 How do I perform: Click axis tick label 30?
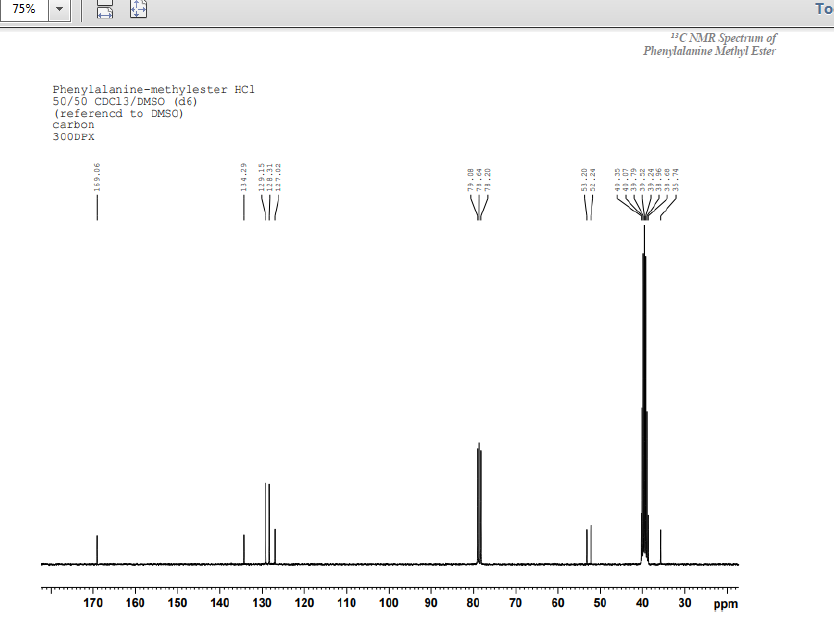(x=685, y=603)
